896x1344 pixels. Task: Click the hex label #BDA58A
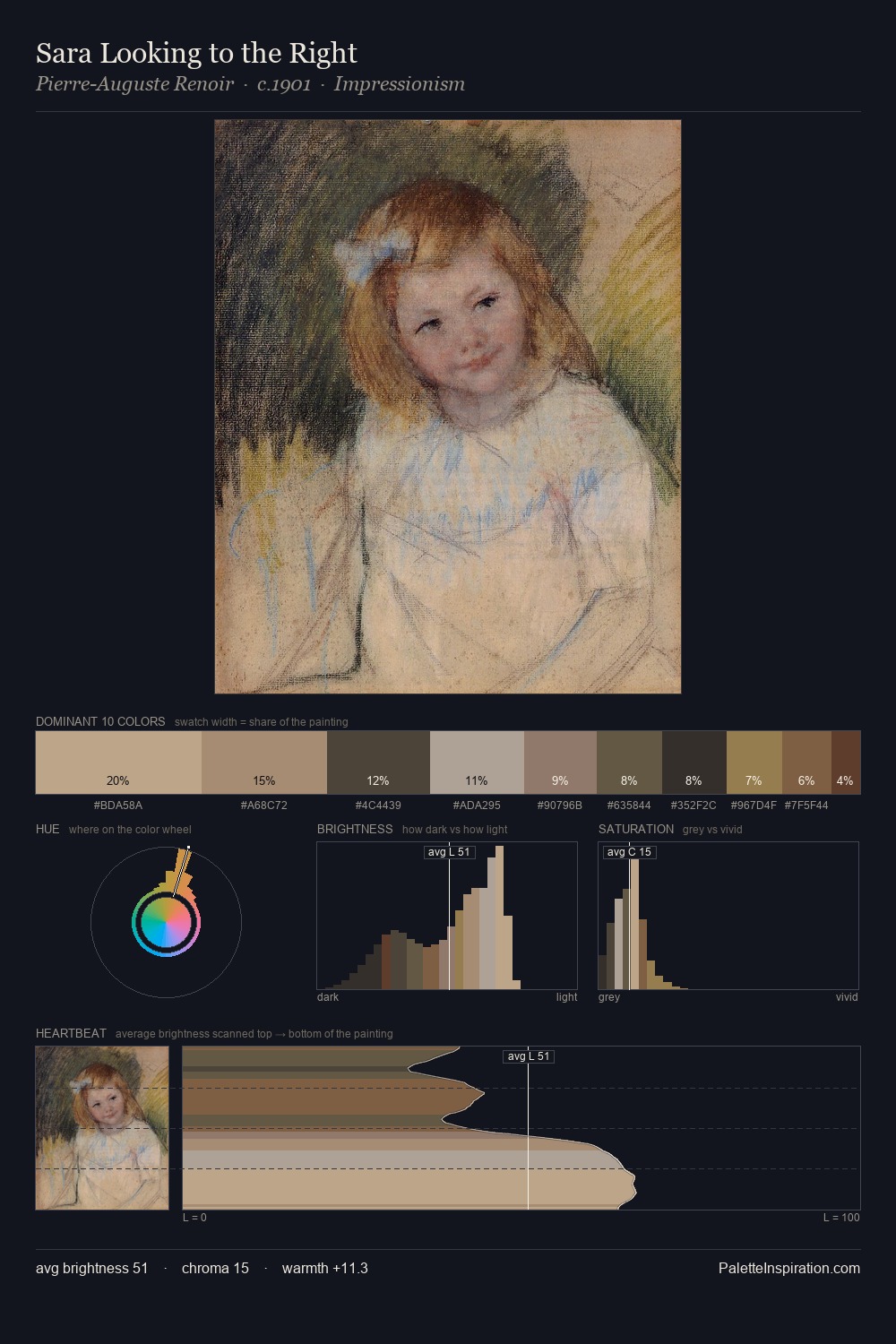point(118,806)
